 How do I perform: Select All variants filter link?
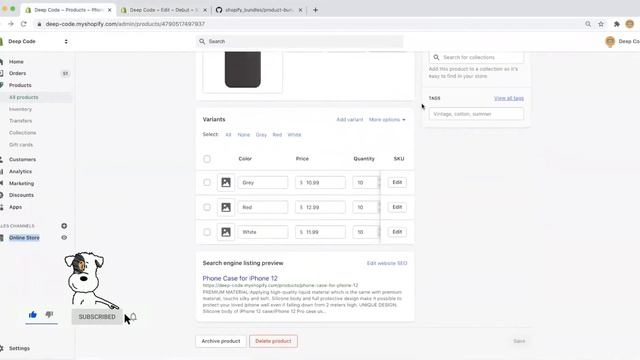coord(228,135)
